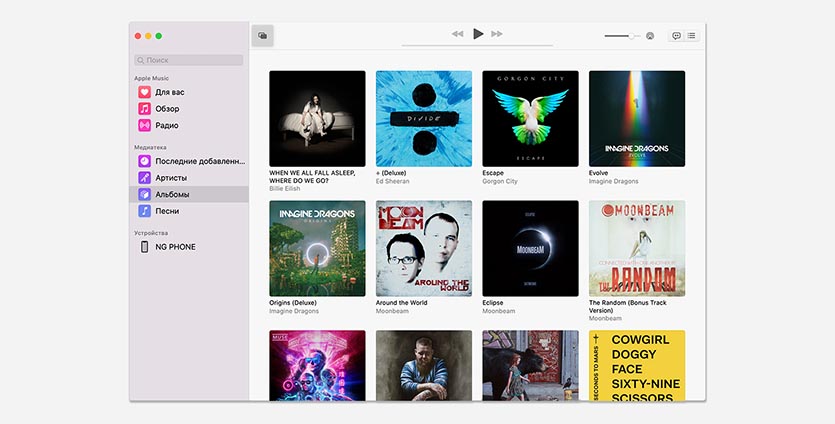This screenshot has height=424, width=835.
Task: Click Moonbeam under the Eclipse title
Action: [498, 311]
